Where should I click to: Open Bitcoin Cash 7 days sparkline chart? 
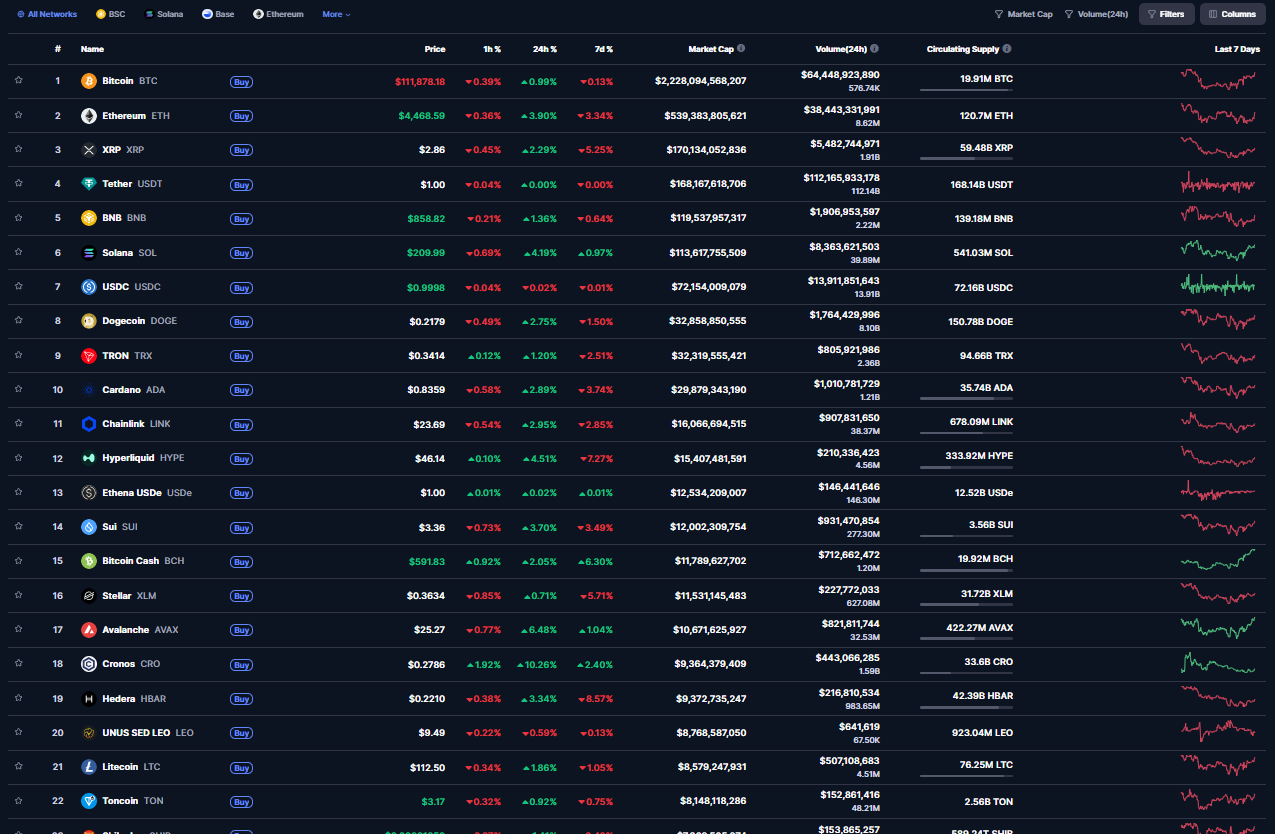point(1218,560)
